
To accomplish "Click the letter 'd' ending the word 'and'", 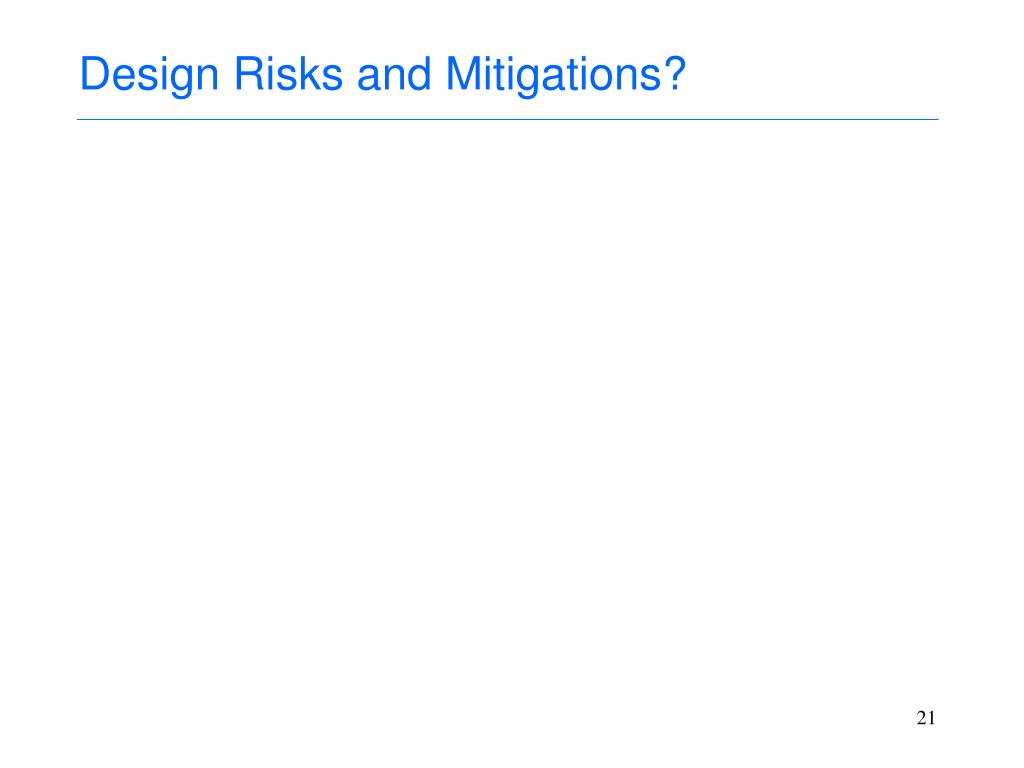I will click(419, 73).
